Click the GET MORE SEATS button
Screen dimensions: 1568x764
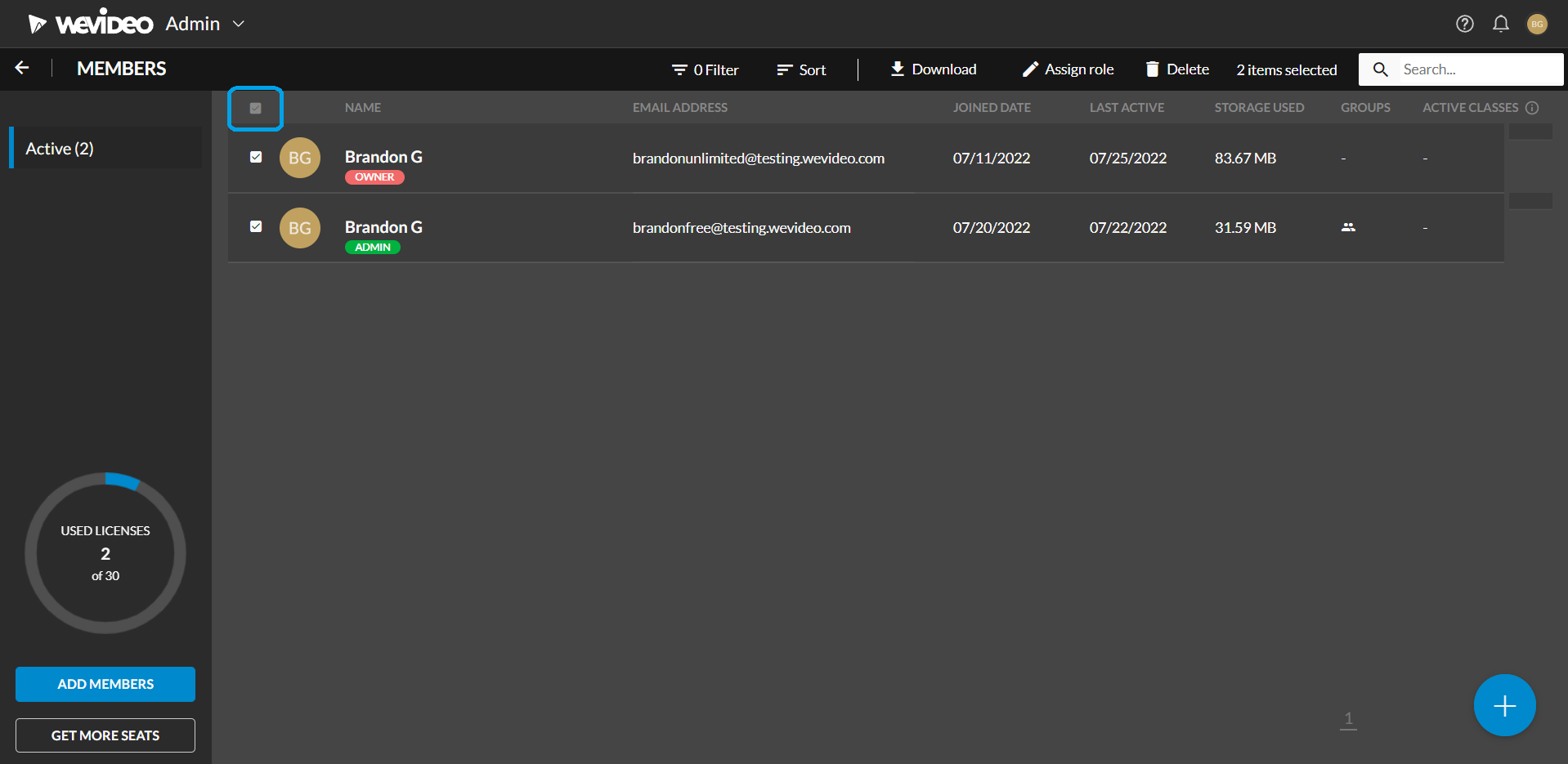click(105, 735)
